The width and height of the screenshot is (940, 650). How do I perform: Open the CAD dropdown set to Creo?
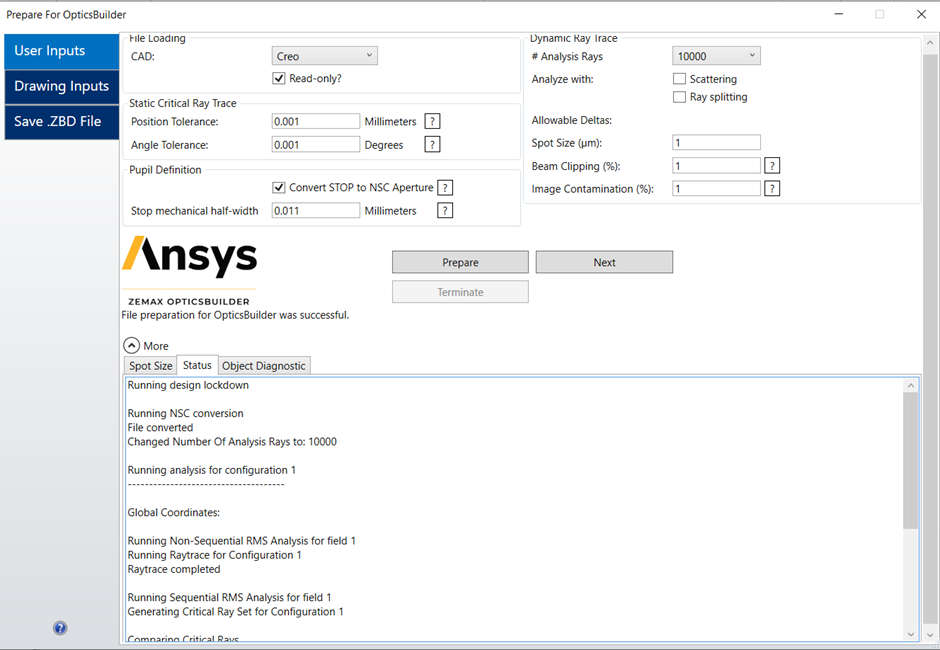pos(324,55)
